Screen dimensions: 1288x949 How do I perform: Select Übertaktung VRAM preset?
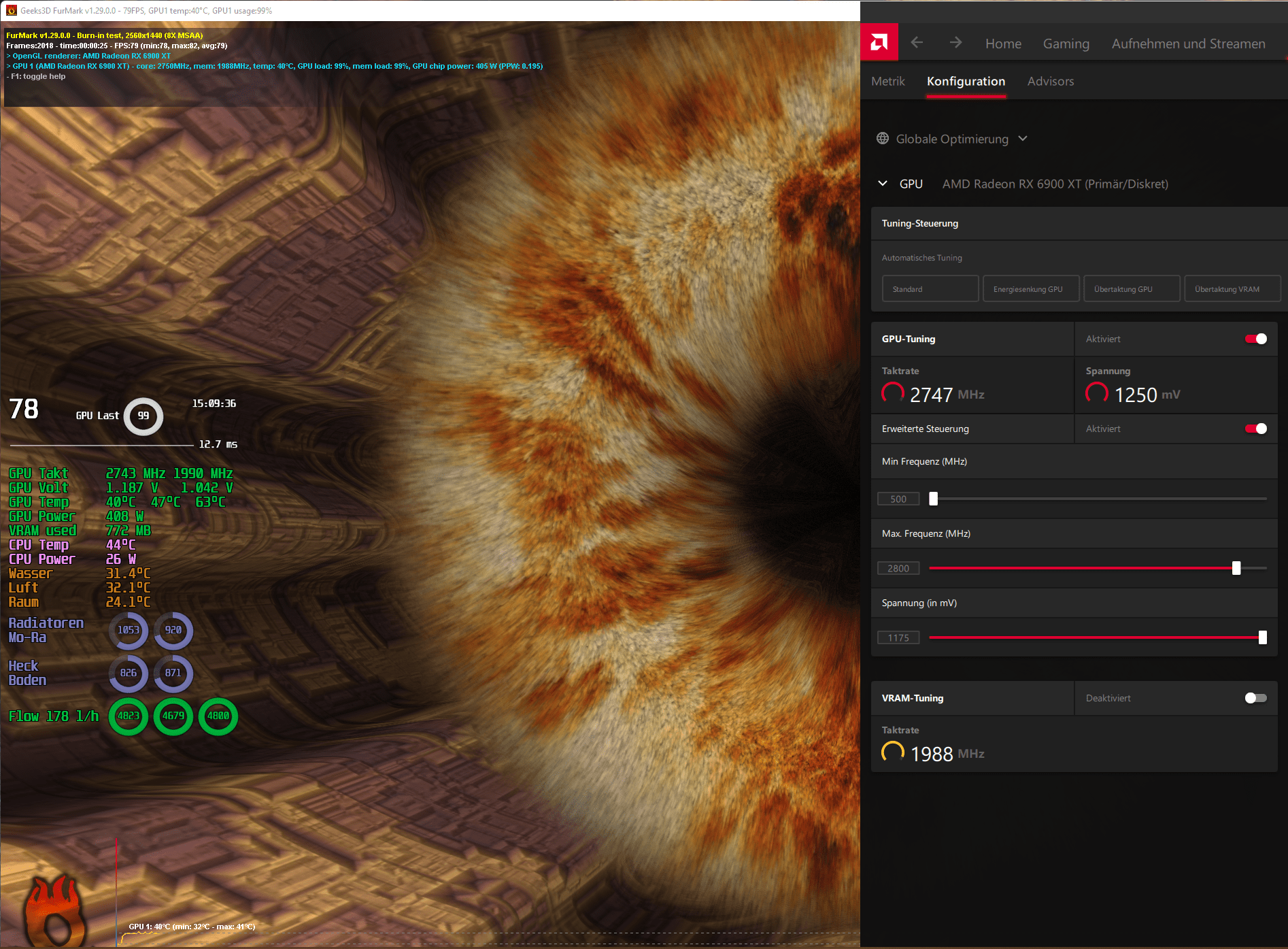coord(1232,288)
